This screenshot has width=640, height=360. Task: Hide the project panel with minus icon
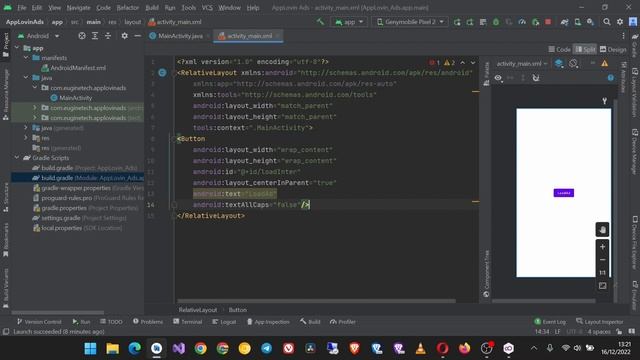pyautogui.click(x=138, y=36)
